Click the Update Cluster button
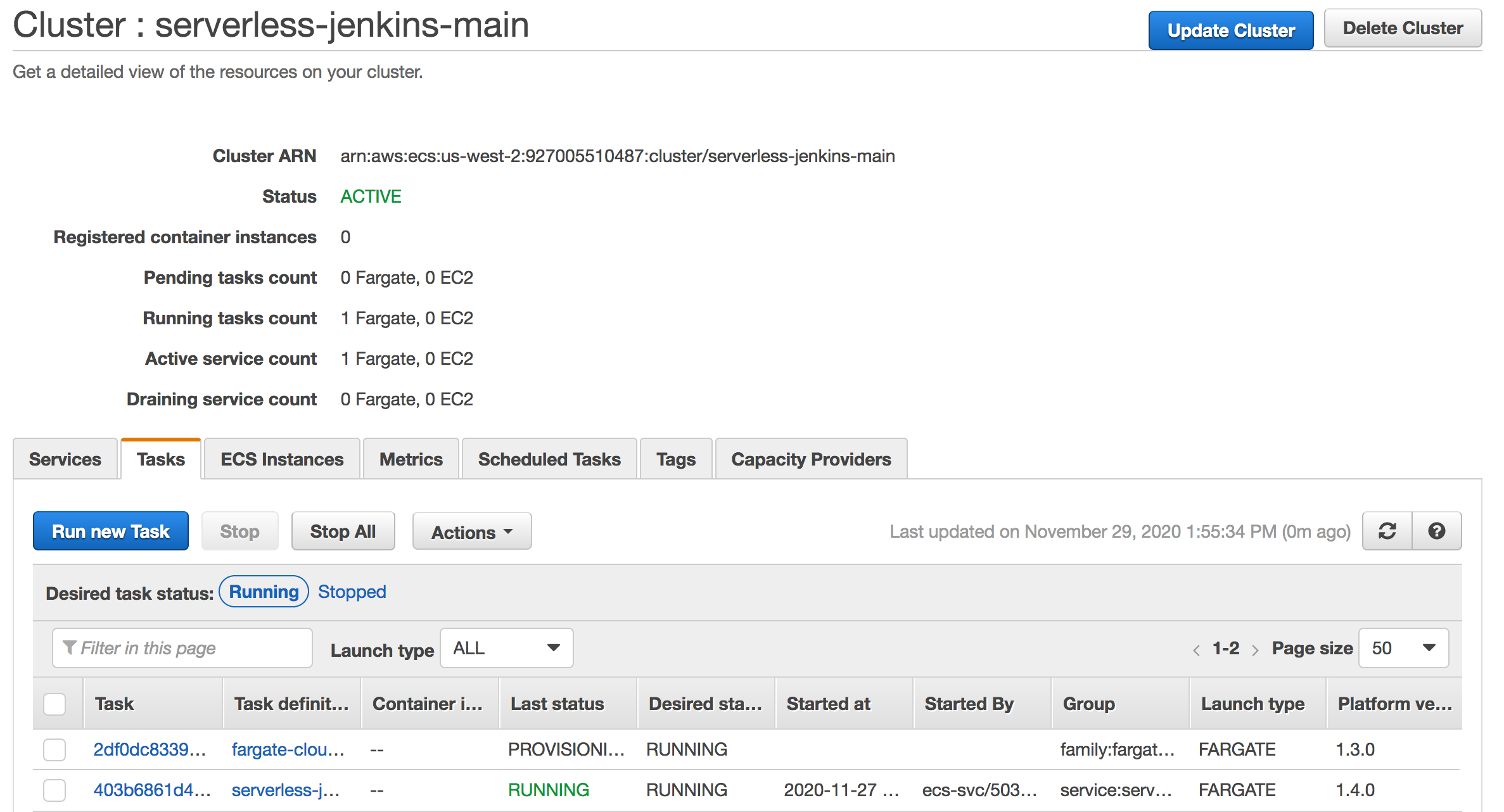The image size is (1504, 812). (x=1230, y=29)
